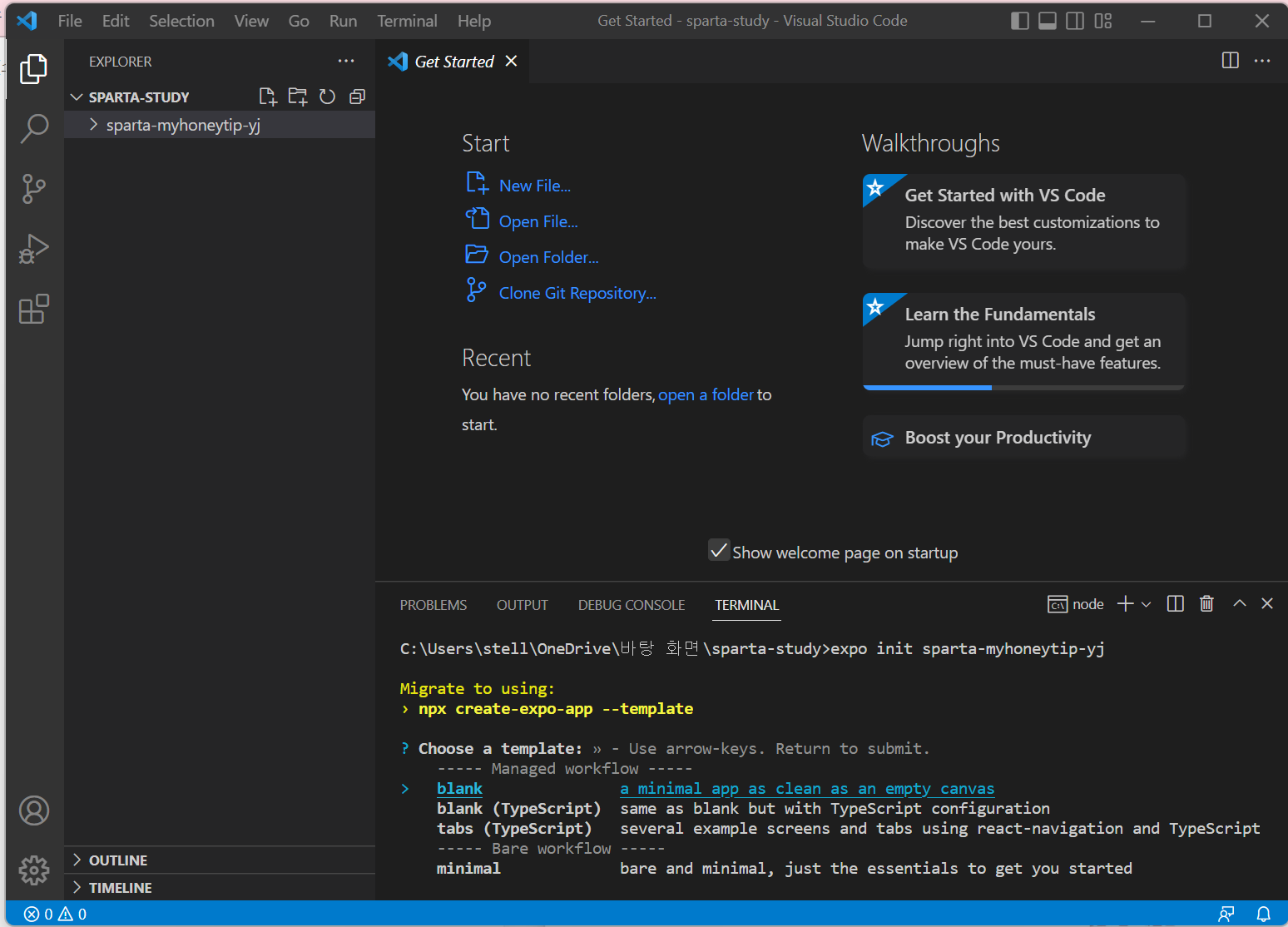This screenshot has width=1288, height=927.
Task: Open the Accounts menu
Action: tap(34, 811)
